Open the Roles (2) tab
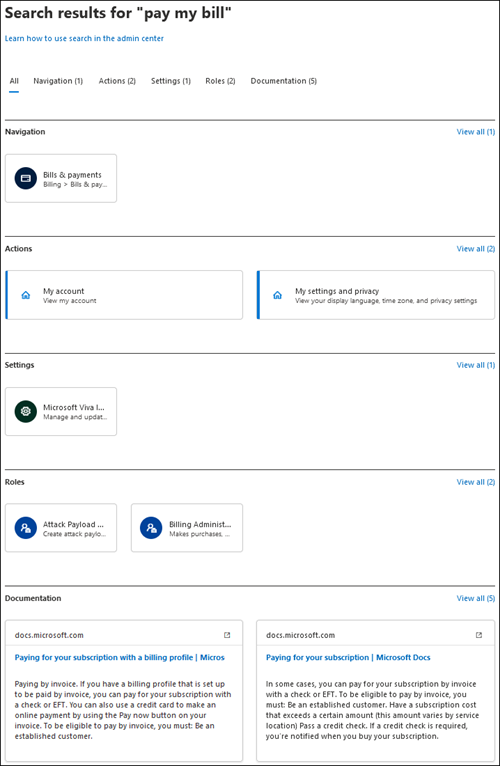Screen dimensions: 500x766 click(x=220, y=81)
